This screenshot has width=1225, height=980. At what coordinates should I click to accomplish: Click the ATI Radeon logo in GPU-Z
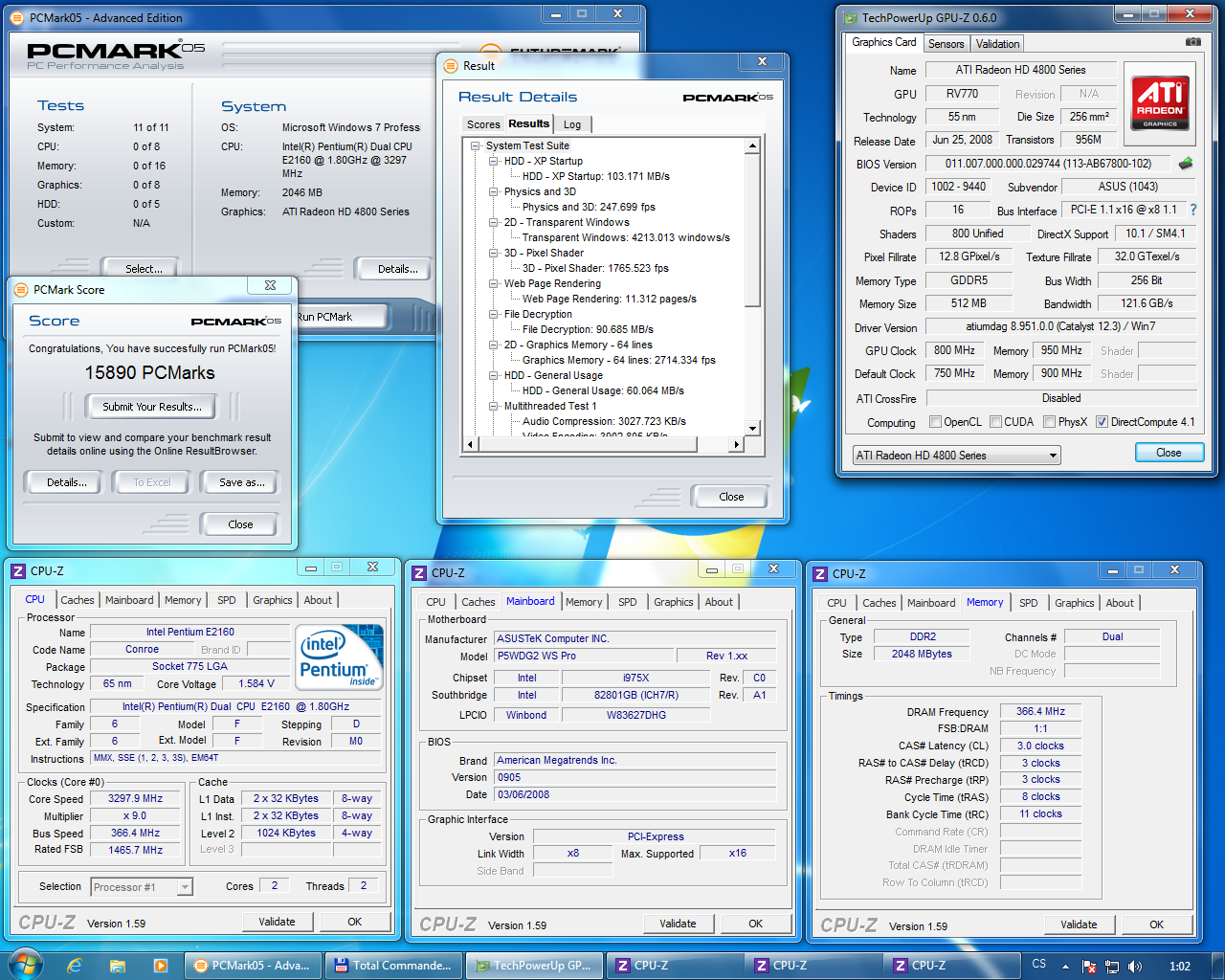click(1160, 102)
